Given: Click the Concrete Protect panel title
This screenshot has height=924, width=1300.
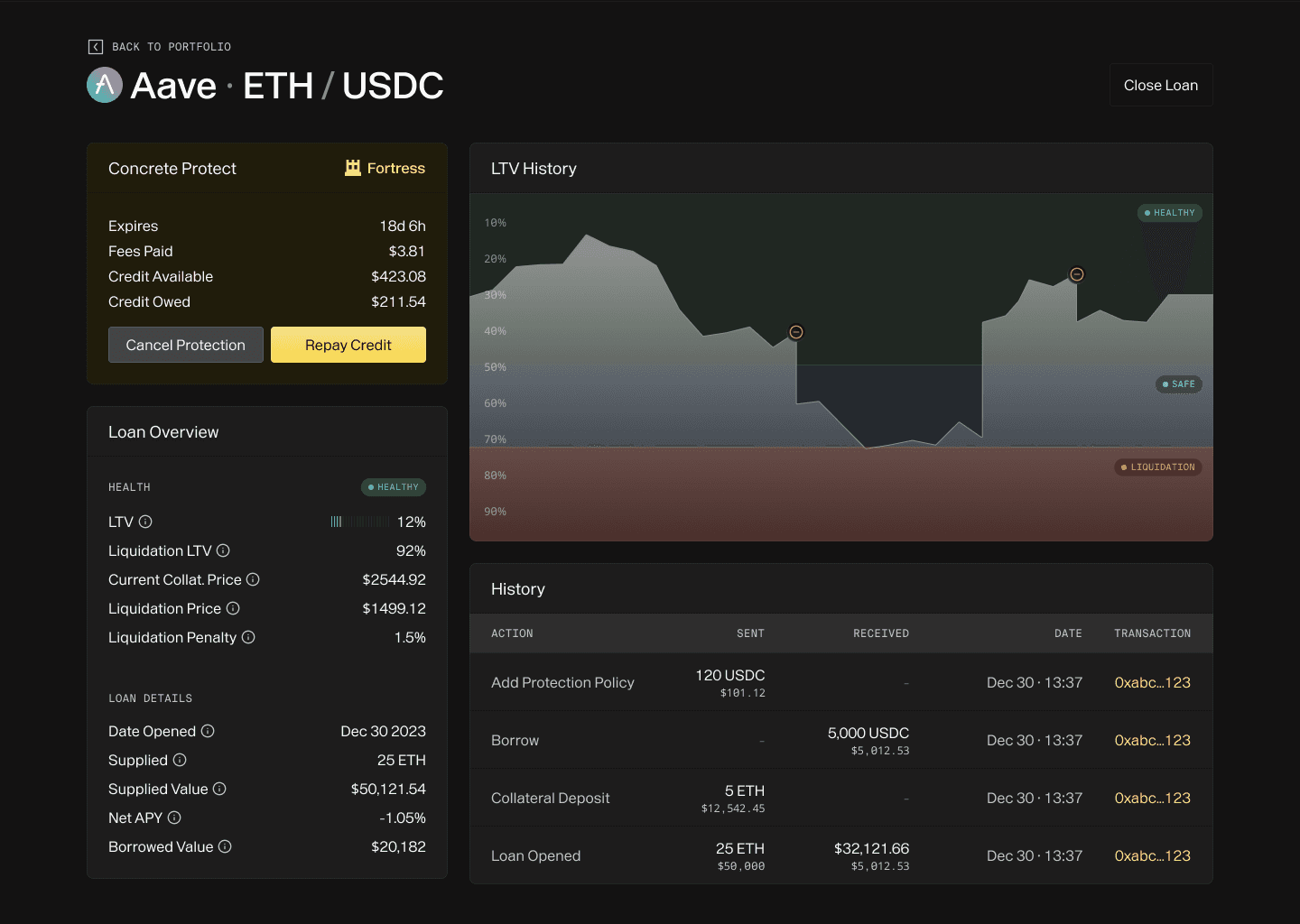Looking at the screenshot, I should click(x=172, y=169).
